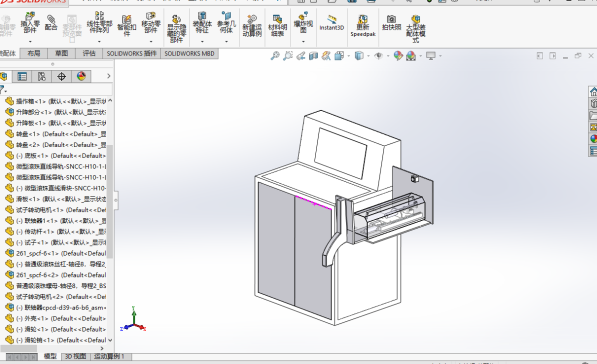
Task: Click the 插入零部件 insert components tool
Action: point(30,22)
